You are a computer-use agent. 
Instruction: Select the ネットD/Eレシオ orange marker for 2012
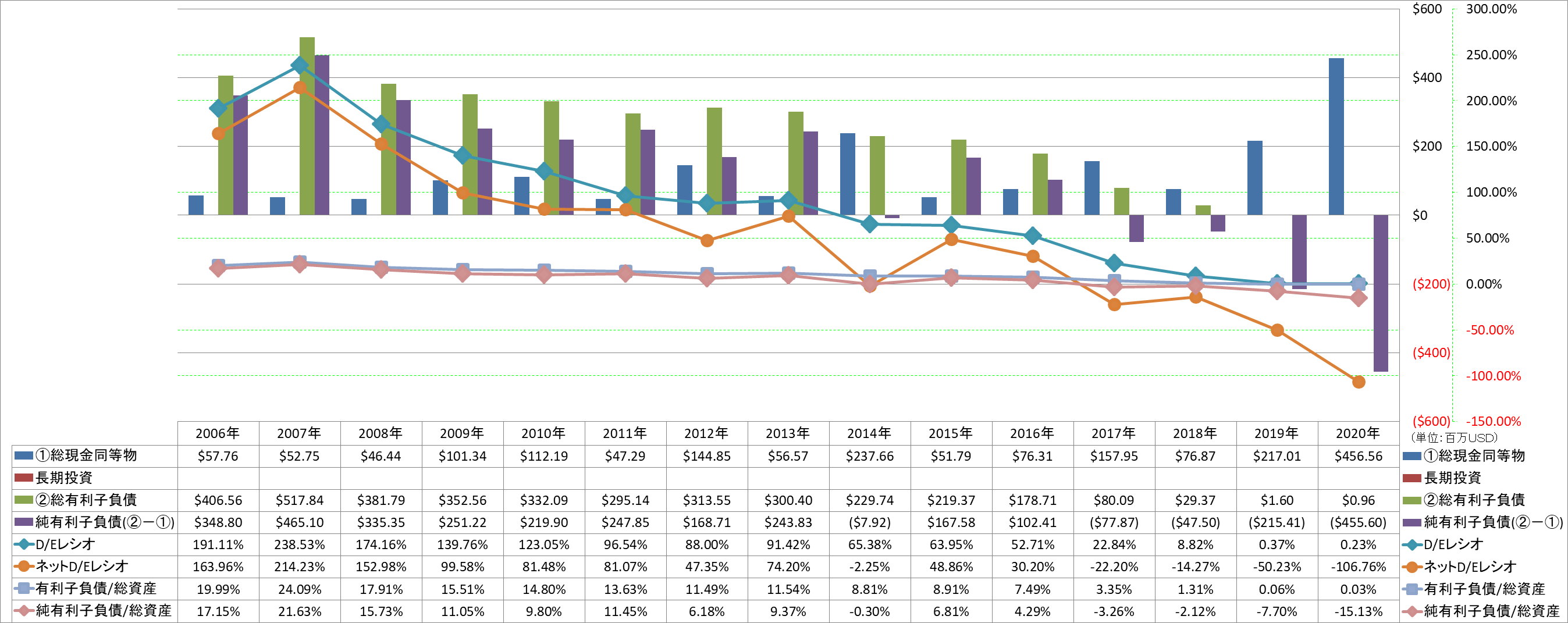(707, 240)
